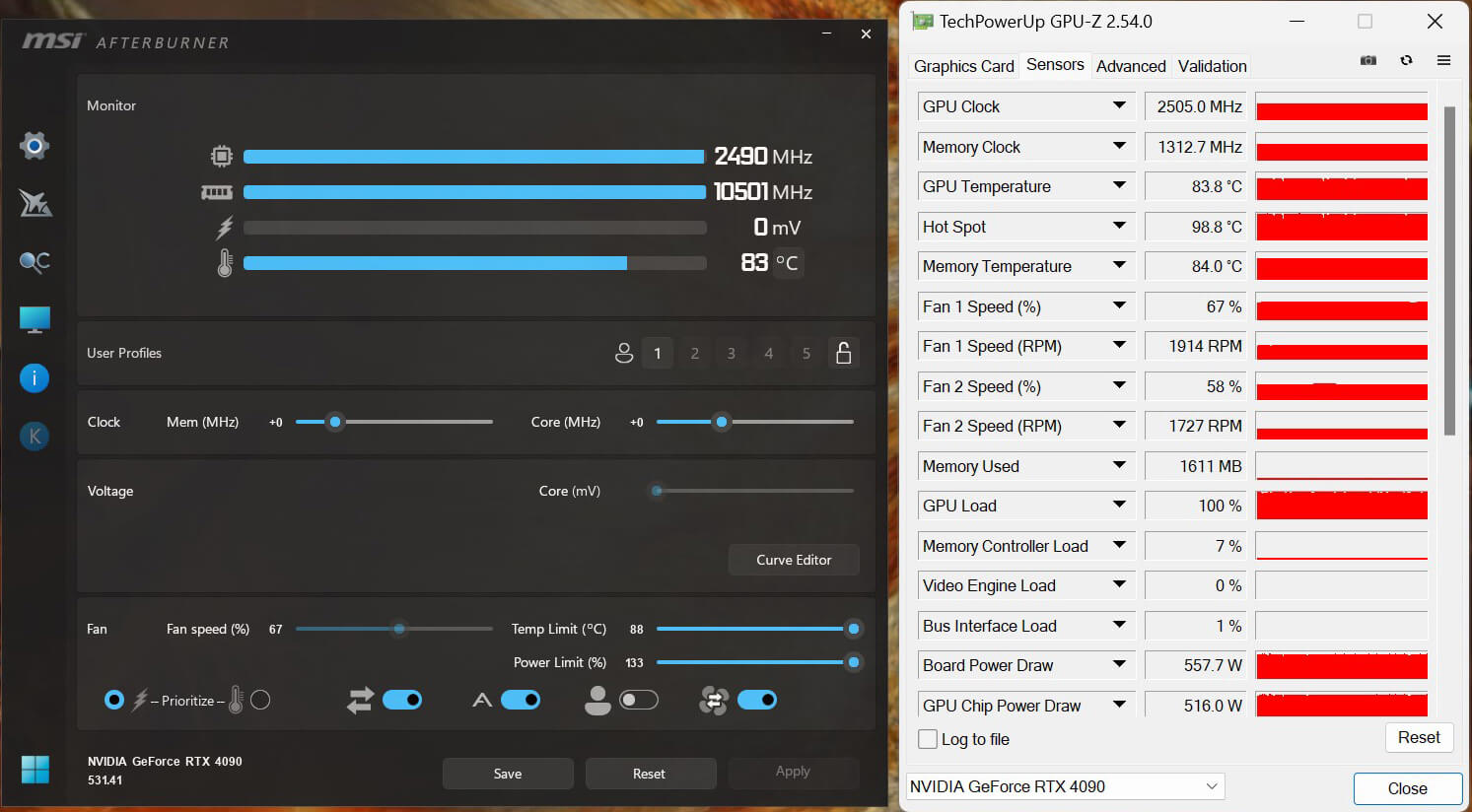Click the Curve Editor button
Screen dimensions: 1472x812
794,560
